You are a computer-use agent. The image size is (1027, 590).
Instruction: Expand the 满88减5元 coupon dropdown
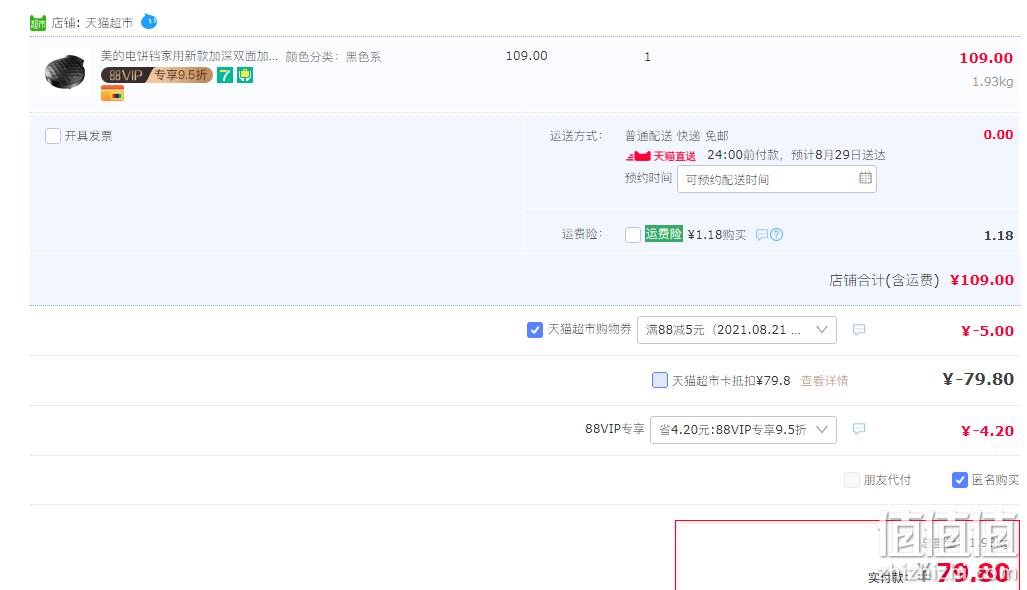coord(737,330)
